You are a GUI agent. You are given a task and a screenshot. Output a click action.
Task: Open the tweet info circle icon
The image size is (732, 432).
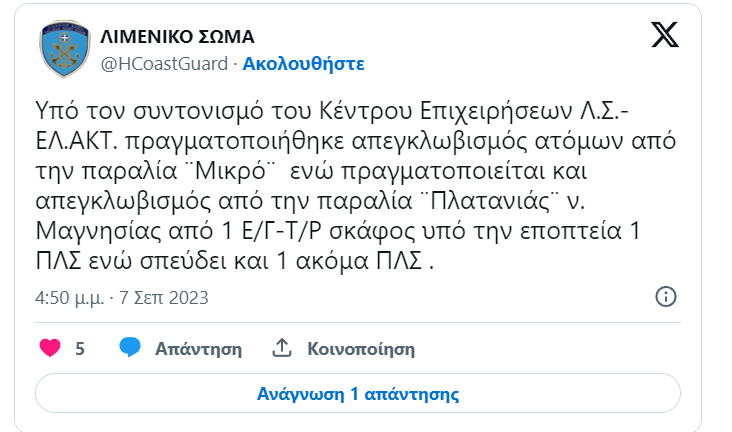coord(666,297)
